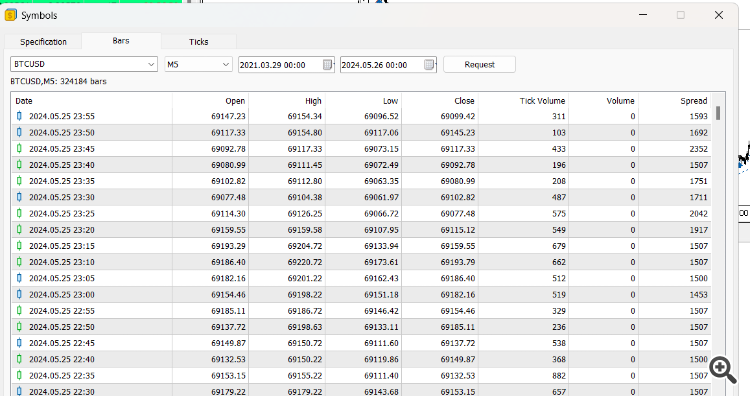The width and height of the screenshot is (750, 396).
Task: Select the tick volume 882
Action: point(559,376)
